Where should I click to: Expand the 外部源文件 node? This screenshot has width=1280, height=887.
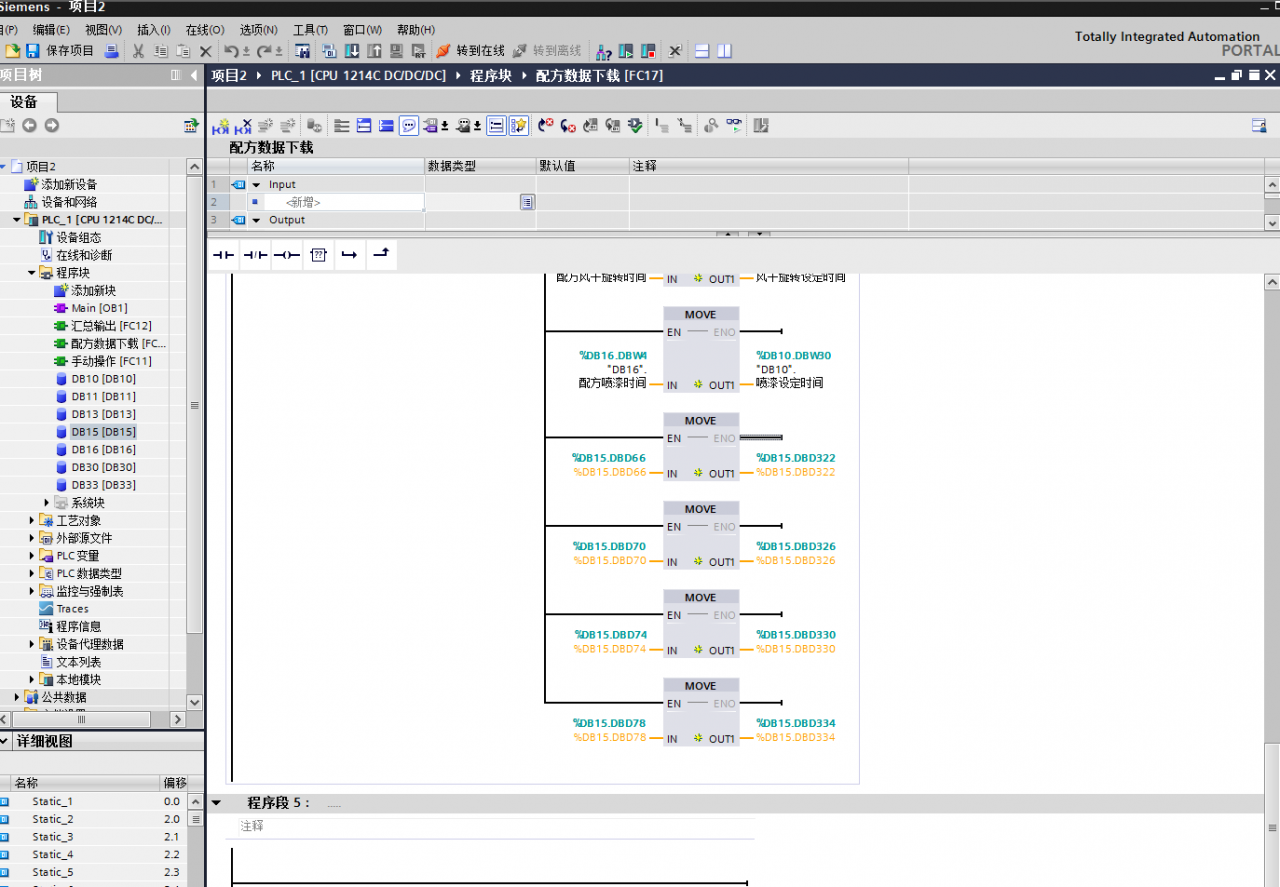[32, 538]
